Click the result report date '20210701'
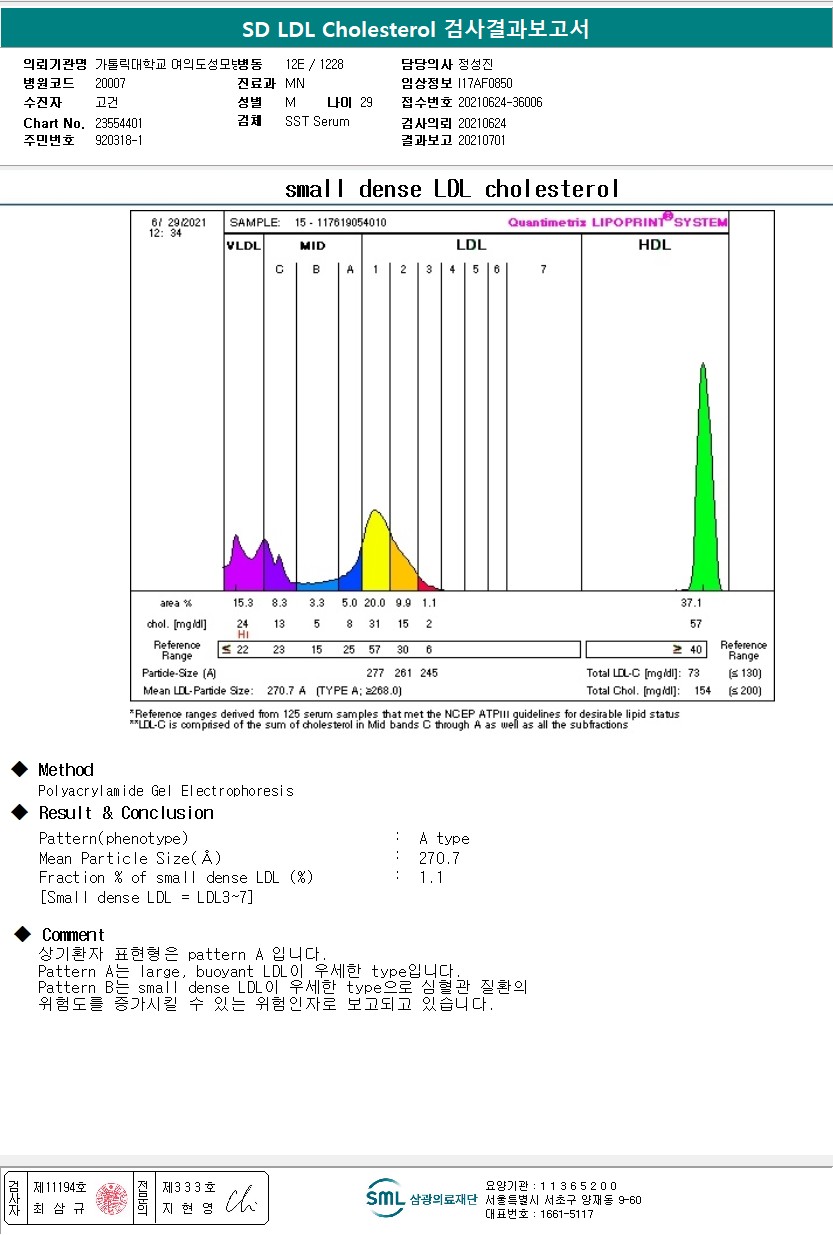833x1235 pixels. point(482,140)
